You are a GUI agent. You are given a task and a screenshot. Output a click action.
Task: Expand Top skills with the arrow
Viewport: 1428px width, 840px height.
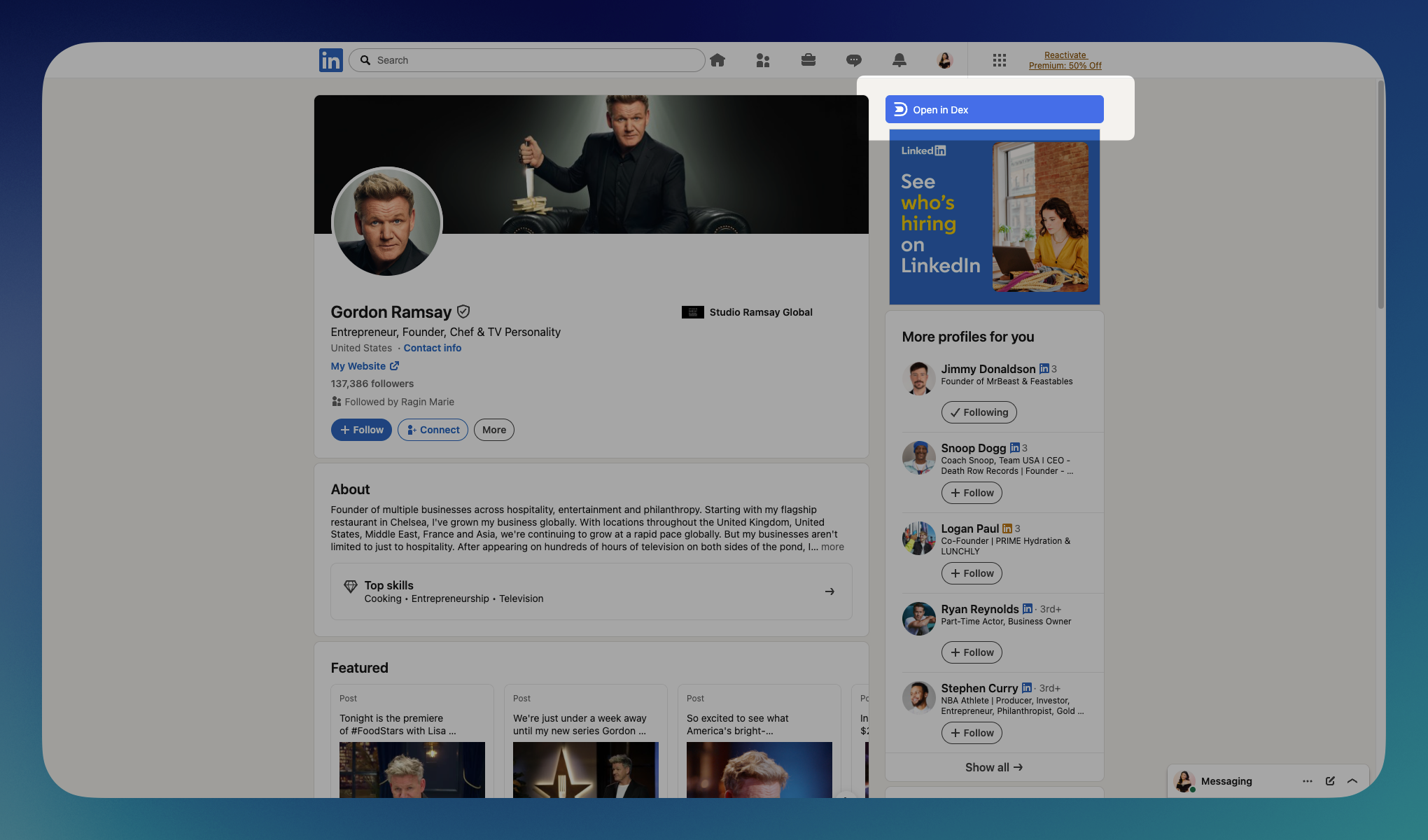click(x=829, y=591)
